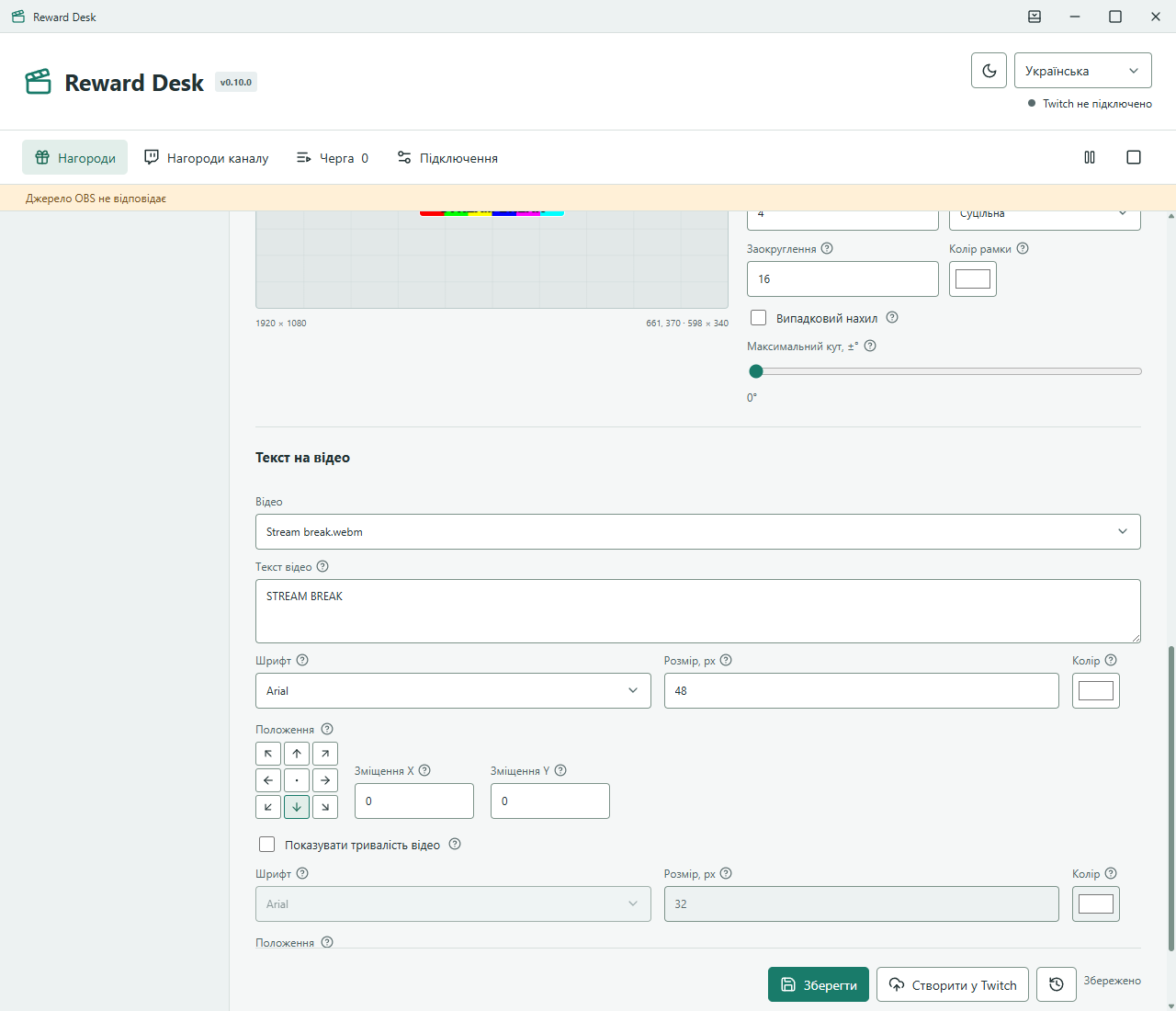
Task: Open the Відео dropdown showing Stream break.webm
Action: (698, 531)
